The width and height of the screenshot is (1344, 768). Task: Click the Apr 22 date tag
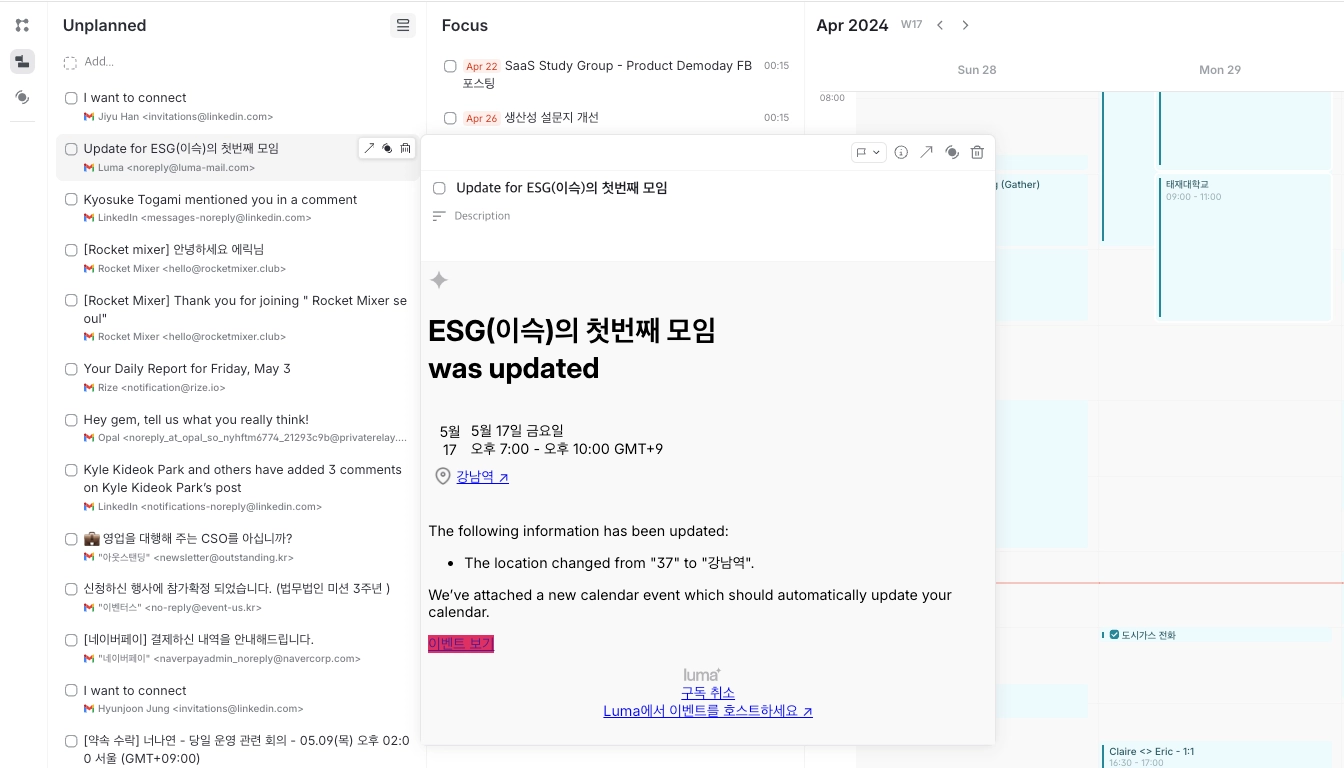pos(482,66)
